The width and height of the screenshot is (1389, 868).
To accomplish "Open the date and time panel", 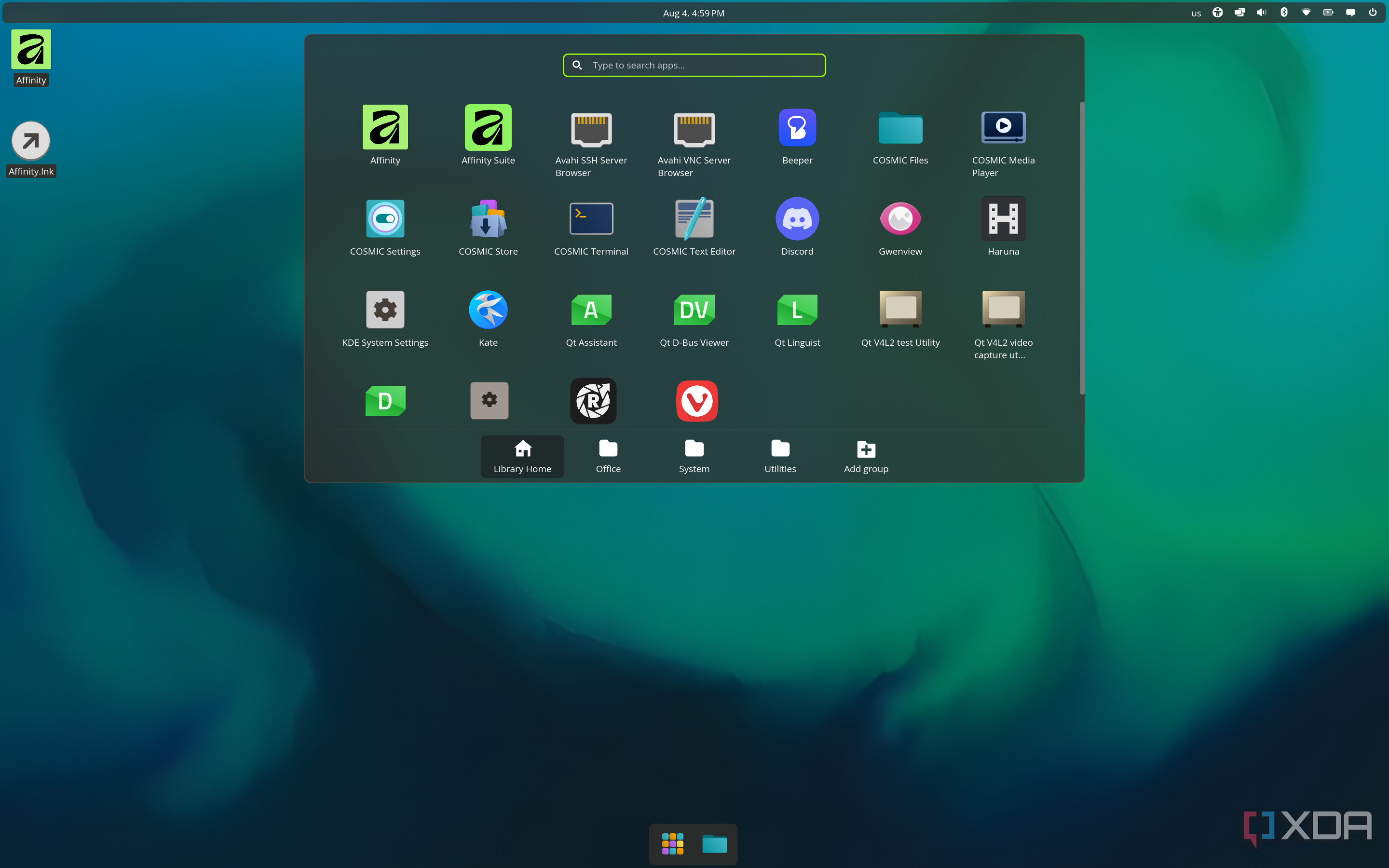I will point(694,13).
